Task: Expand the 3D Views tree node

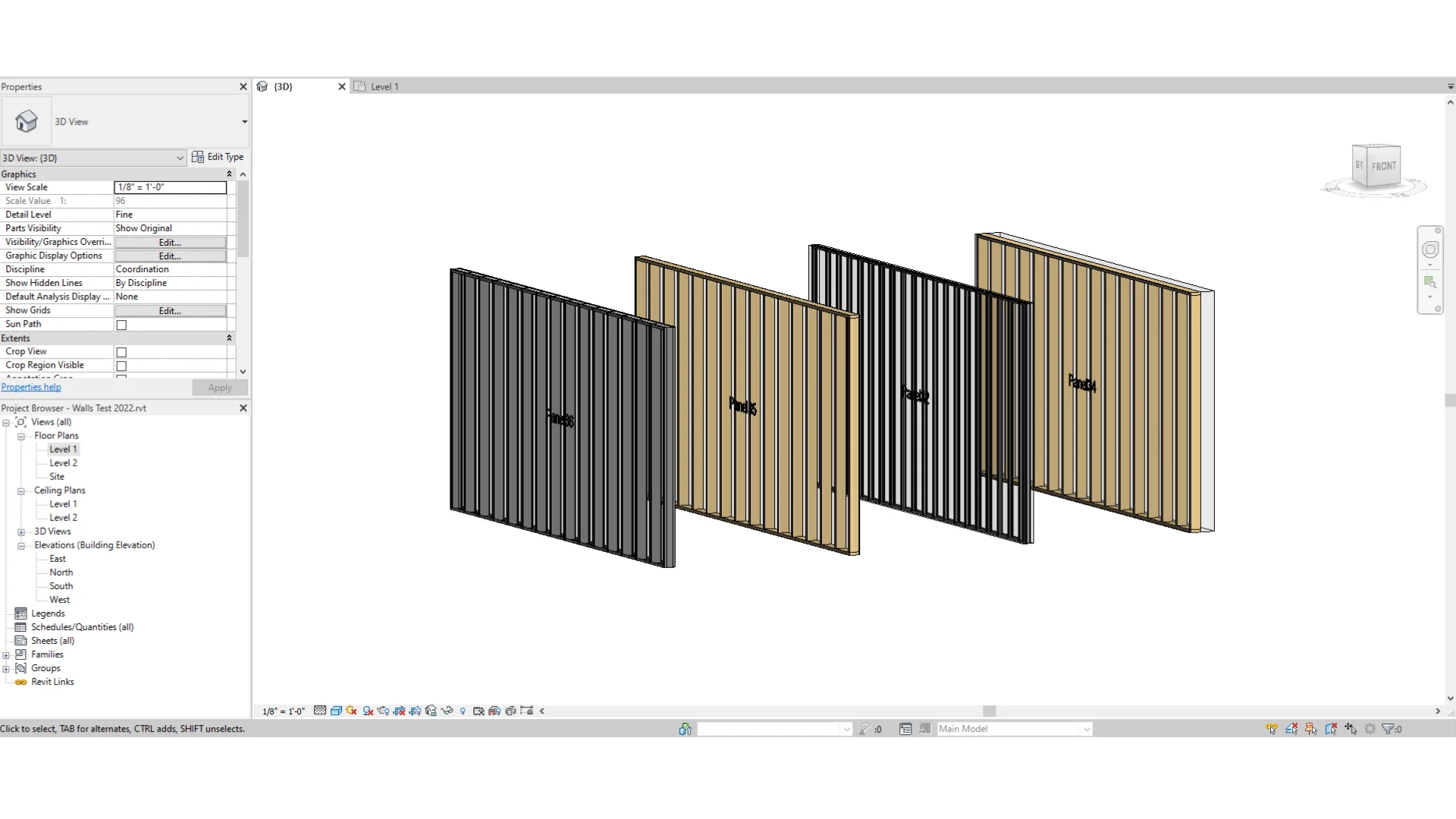Action: tap(21, 532)
